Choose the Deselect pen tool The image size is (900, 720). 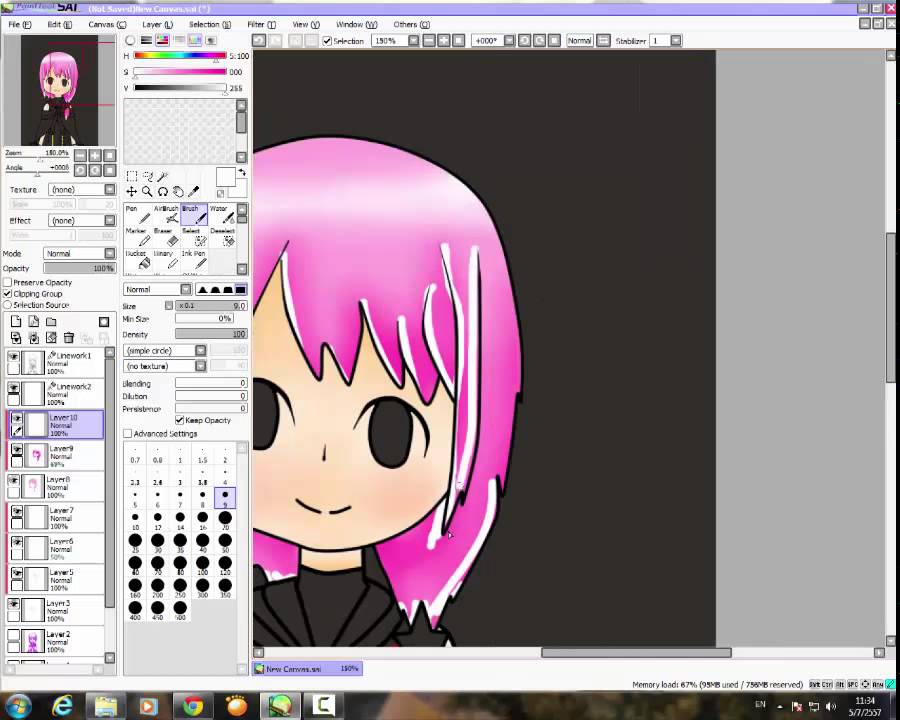[x=222, y=237]
